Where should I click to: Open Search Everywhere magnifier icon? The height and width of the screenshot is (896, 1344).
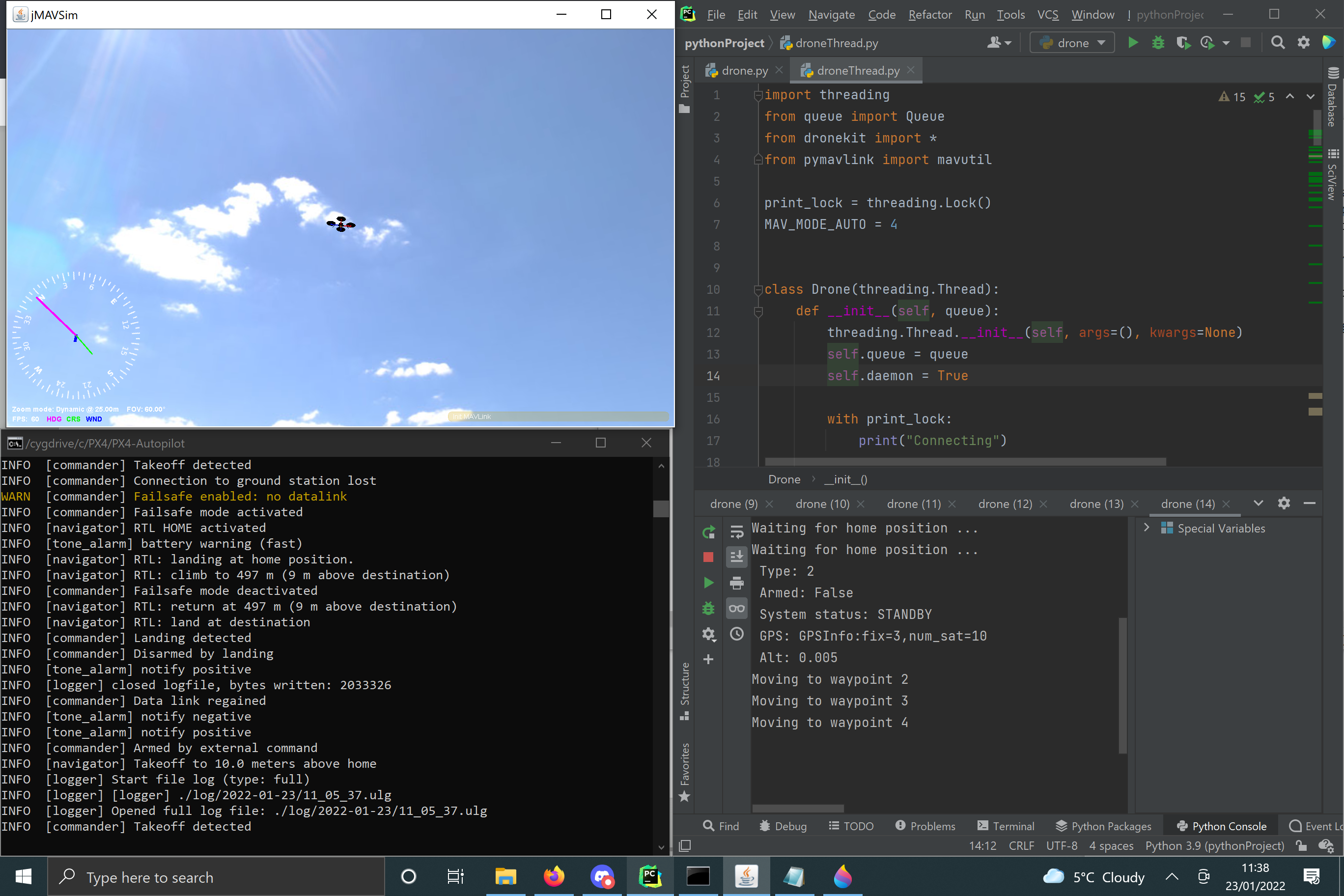[1277, 43]
